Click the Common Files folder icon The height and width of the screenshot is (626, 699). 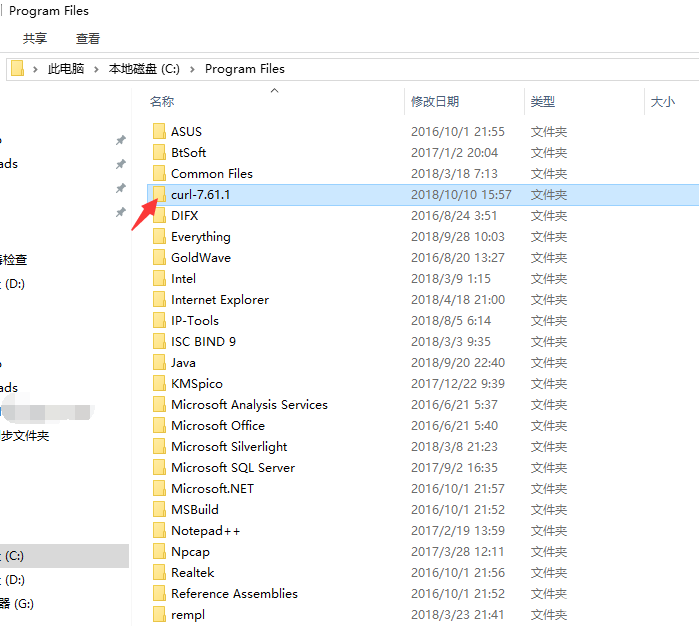159,173
